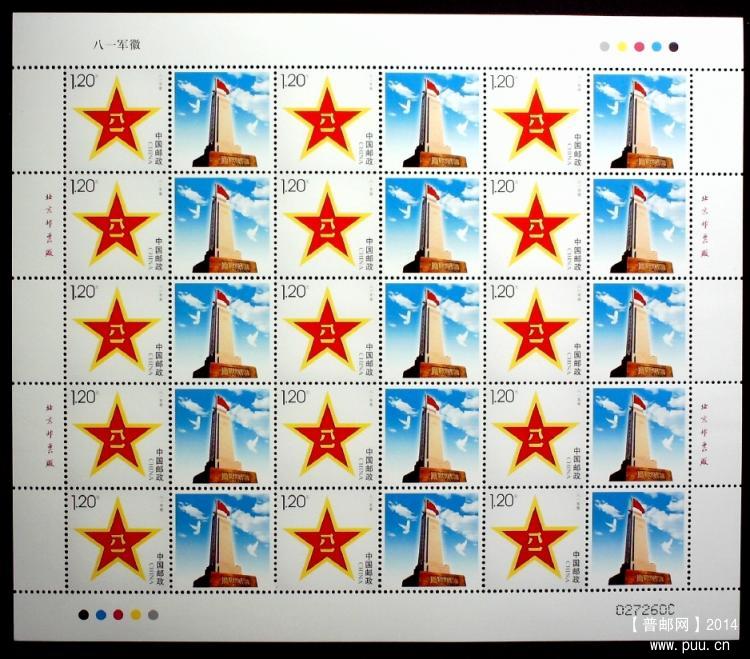Select the blue color dot in bottom margin
The height and width of the screenshot is (659, 750).
[100, 614]
